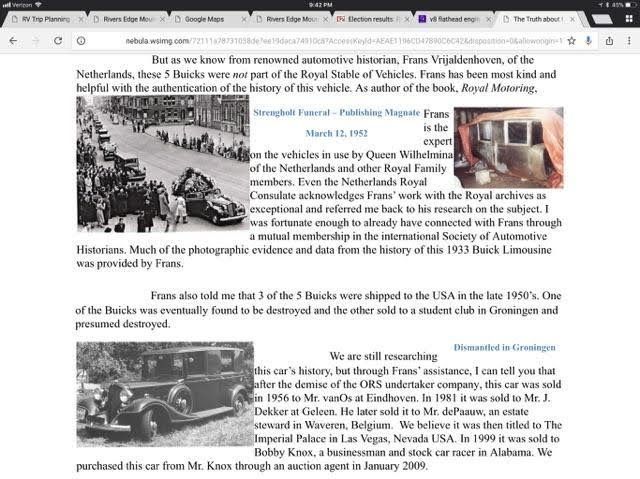
Task: Switch to the Google Maps tab
Action: (204, 19)
